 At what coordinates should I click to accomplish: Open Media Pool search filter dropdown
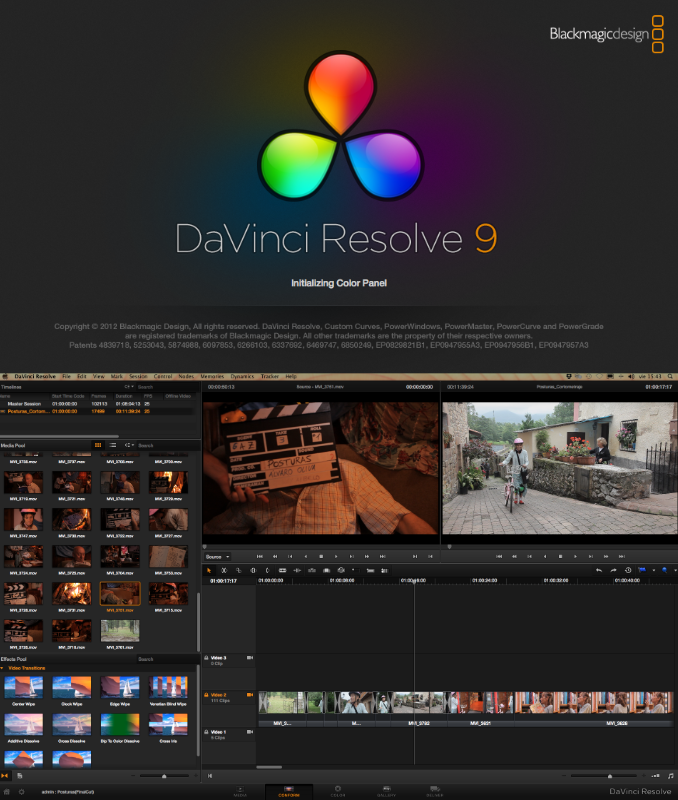(x=129, y=445)
